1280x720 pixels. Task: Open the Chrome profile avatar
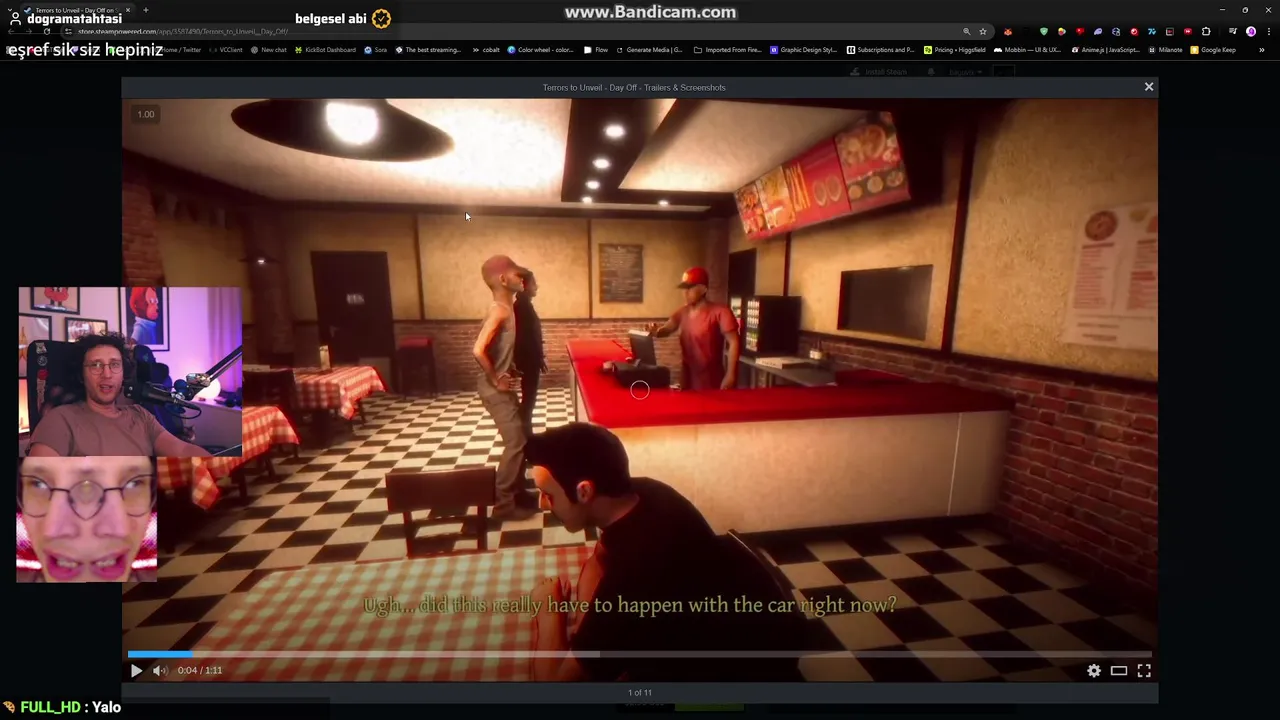coord(1251,31)
